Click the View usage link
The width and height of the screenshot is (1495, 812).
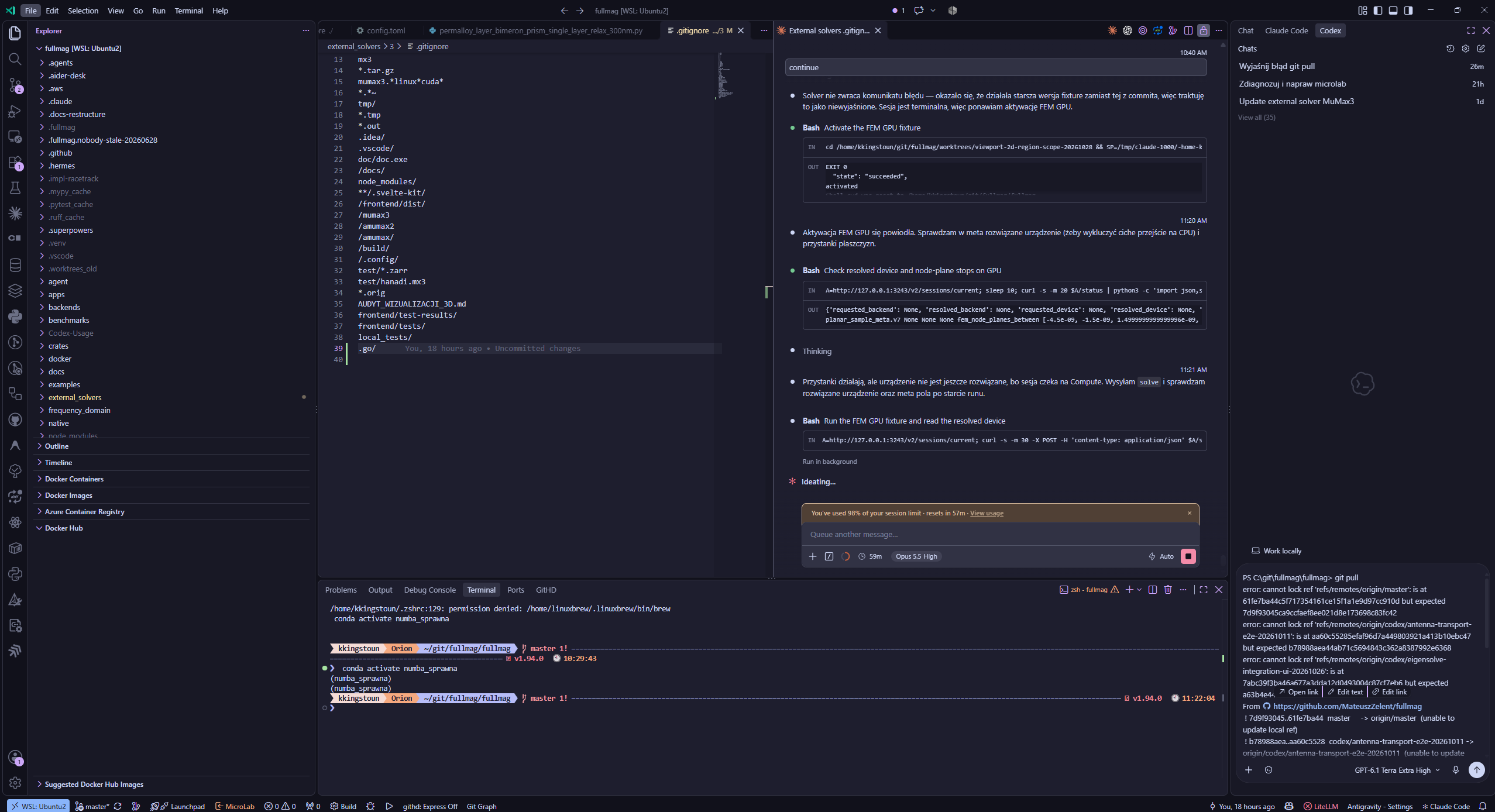987,513
